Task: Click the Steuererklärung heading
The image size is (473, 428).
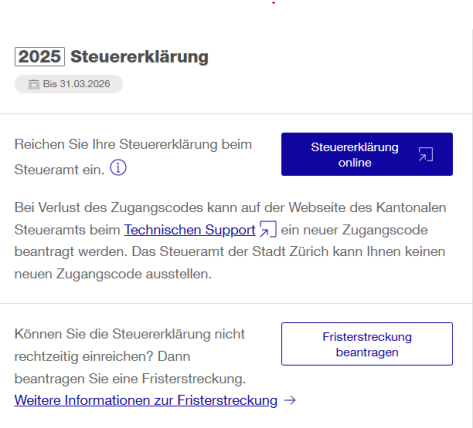Action: (x=139, y=57)
